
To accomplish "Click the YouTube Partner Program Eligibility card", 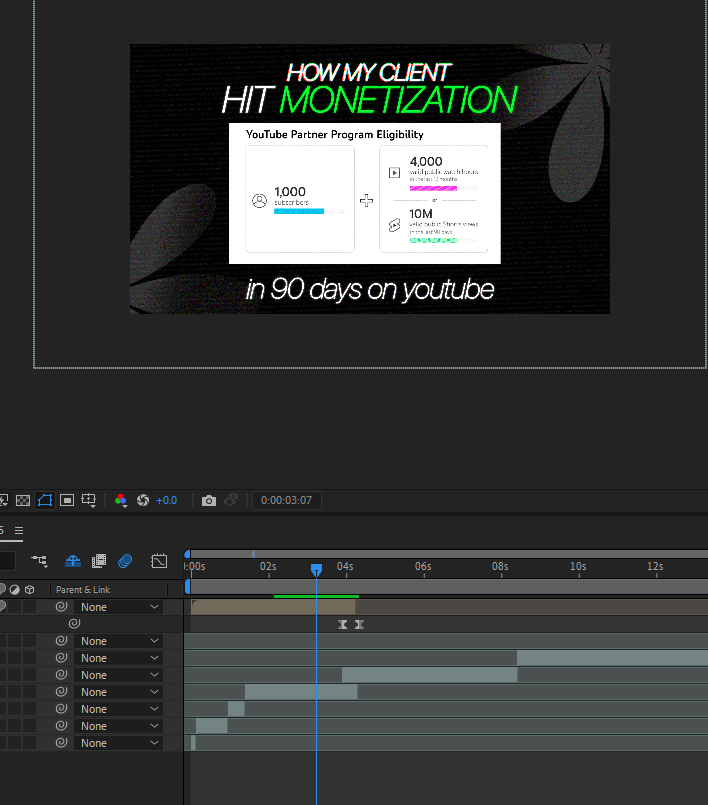I will pyautogui.click(x=365, y=194).
